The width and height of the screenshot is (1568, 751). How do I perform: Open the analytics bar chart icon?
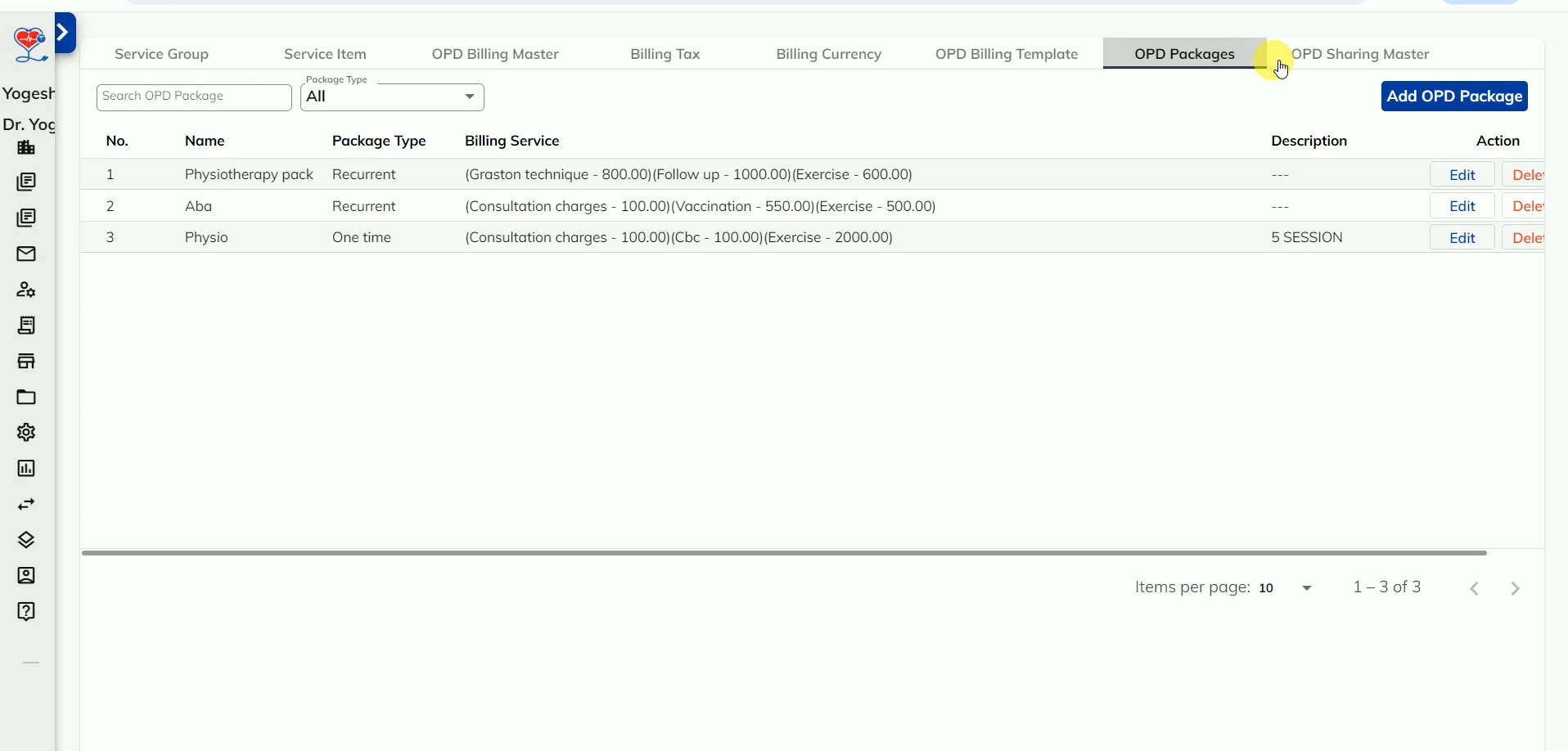click(26, 467)
